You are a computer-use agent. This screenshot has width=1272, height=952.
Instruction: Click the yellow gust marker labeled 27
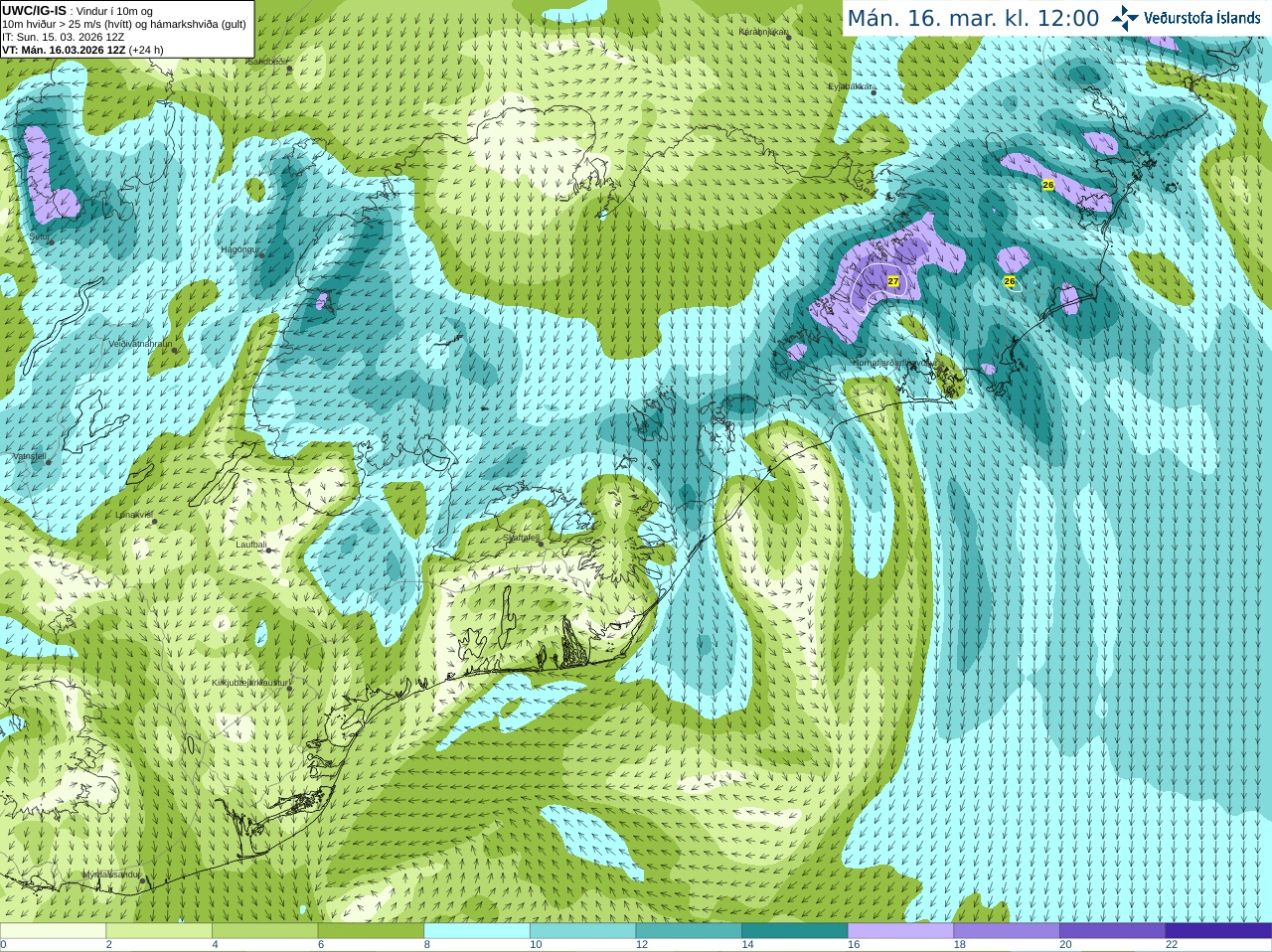coord(893,282)
